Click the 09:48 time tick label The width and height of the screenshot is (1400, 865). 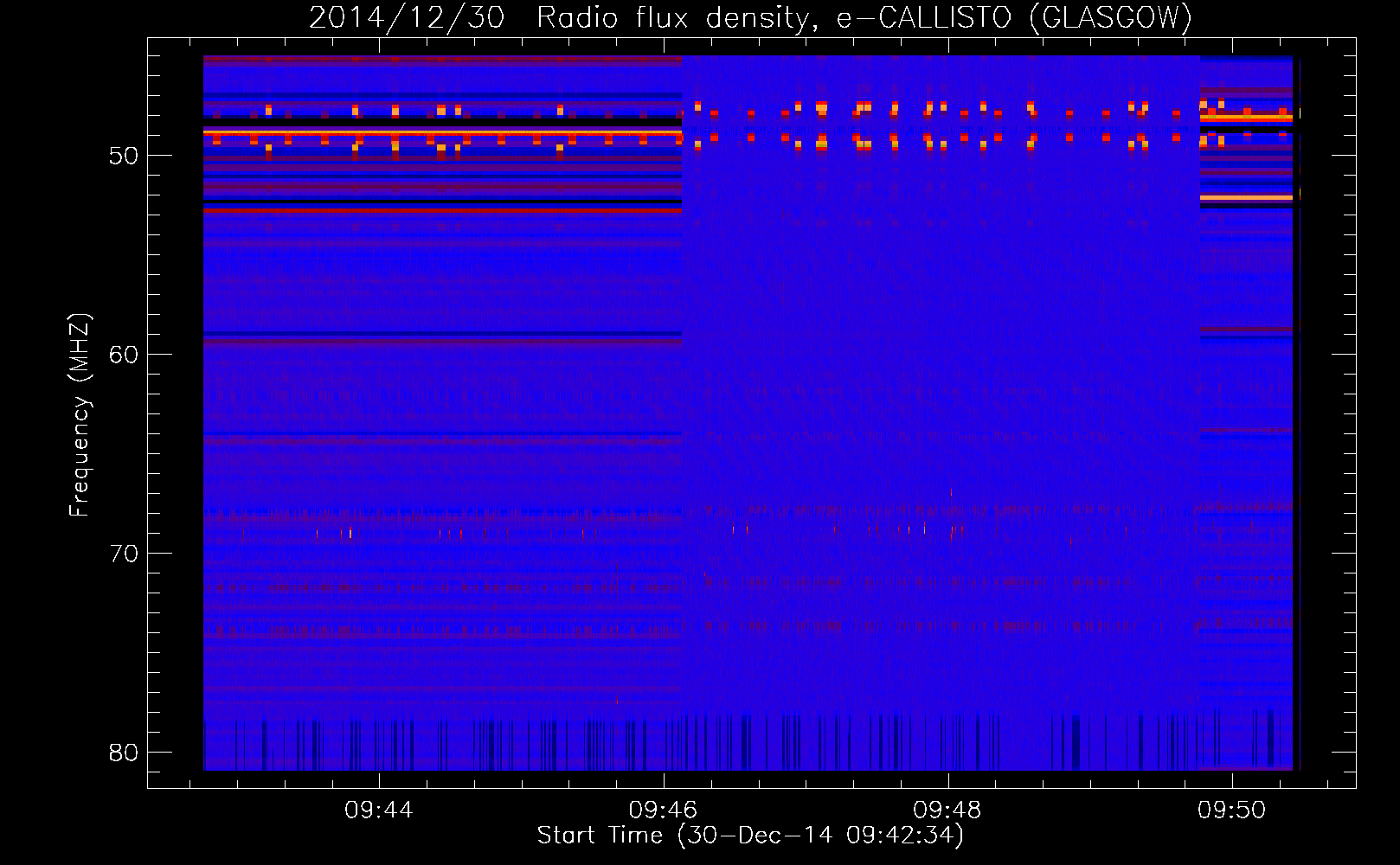coord(947,810)
